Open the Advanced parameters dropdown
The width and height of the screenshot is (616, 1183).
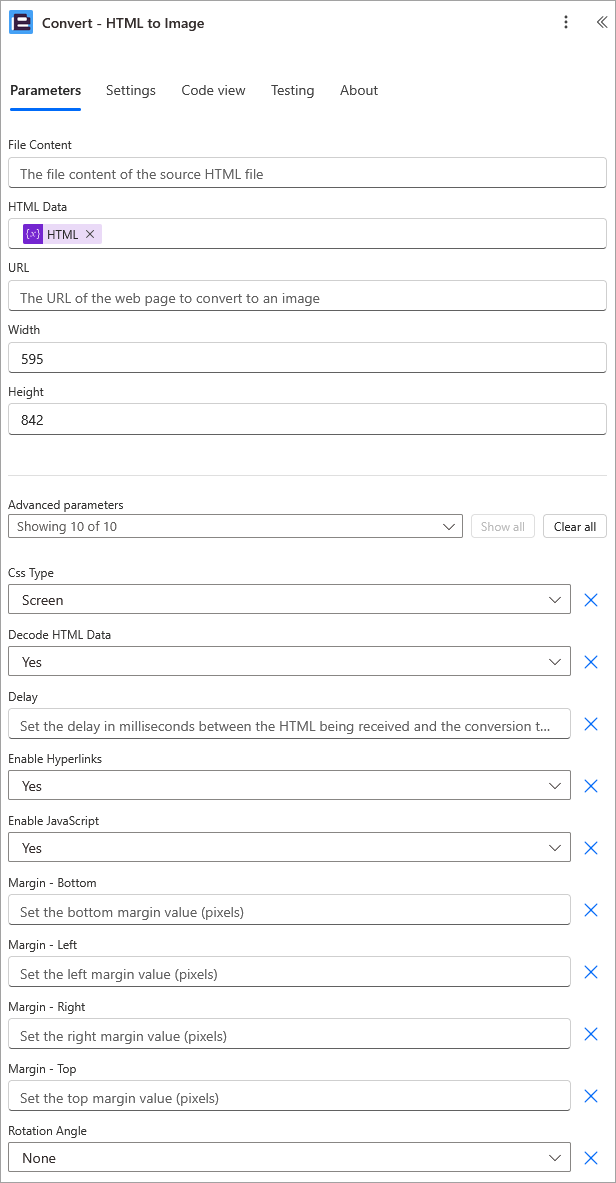[x=236, y=527]
